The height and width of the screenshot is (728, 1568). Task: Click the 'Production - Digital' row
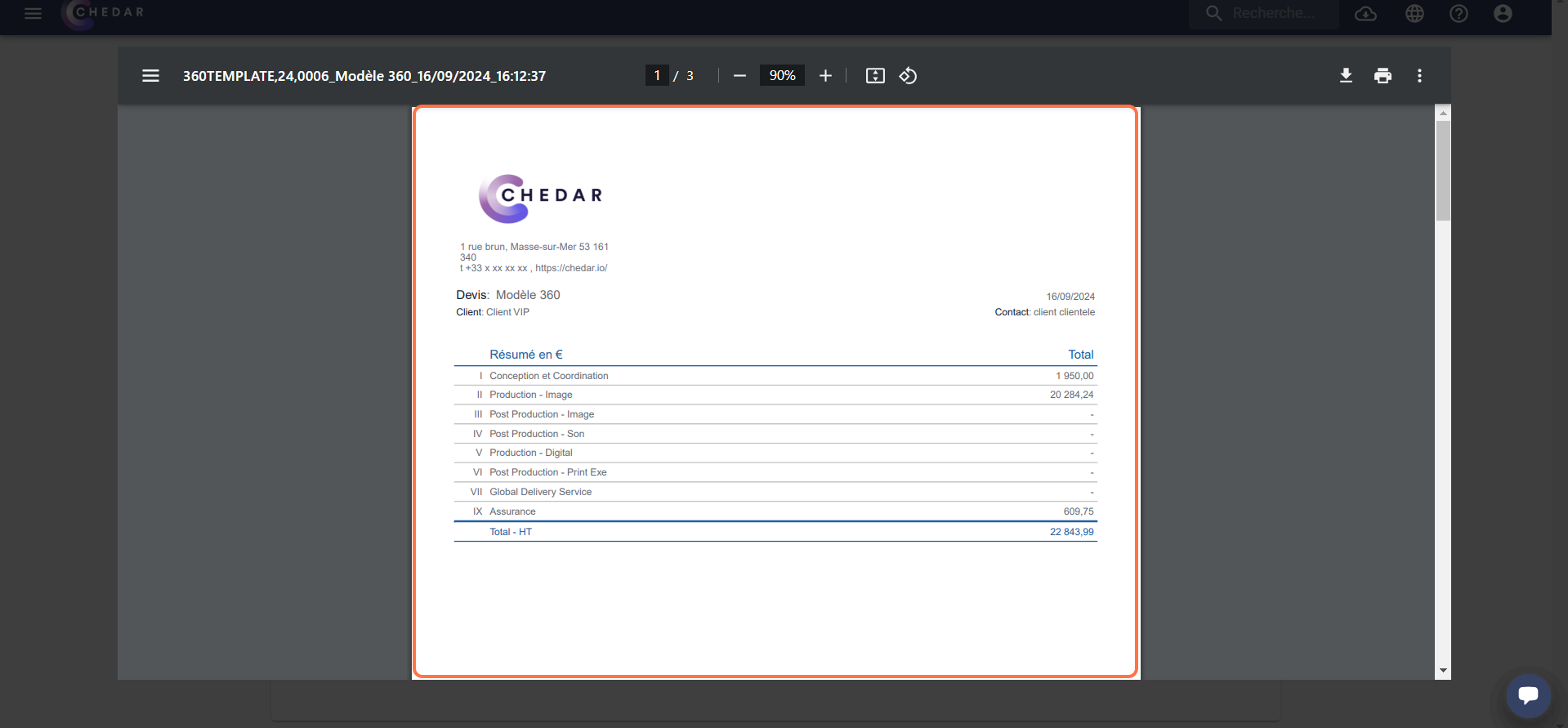click(x=775, y=453)
